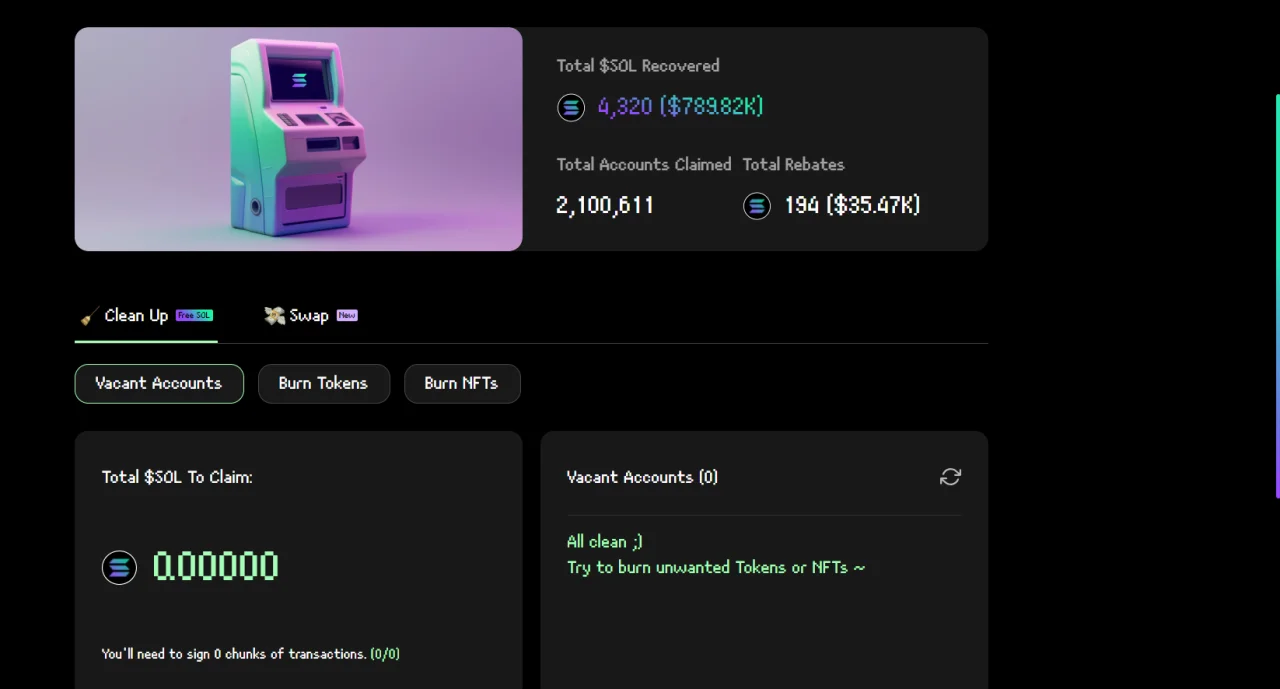Click the 4,320 ($789.82K) recovered amount

(680, 107)
